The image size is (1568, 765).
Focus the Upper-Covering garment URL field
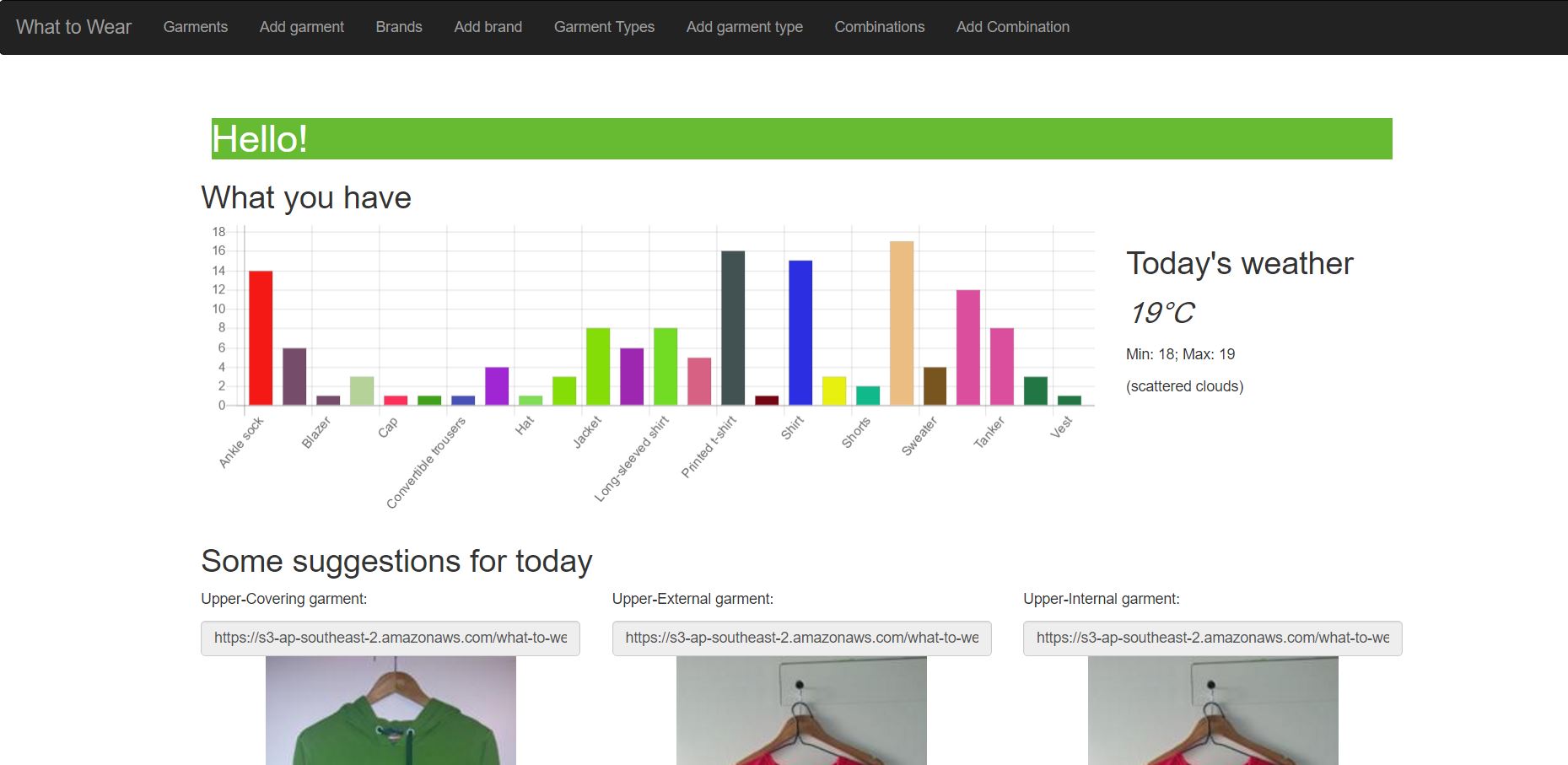point(391,638)
